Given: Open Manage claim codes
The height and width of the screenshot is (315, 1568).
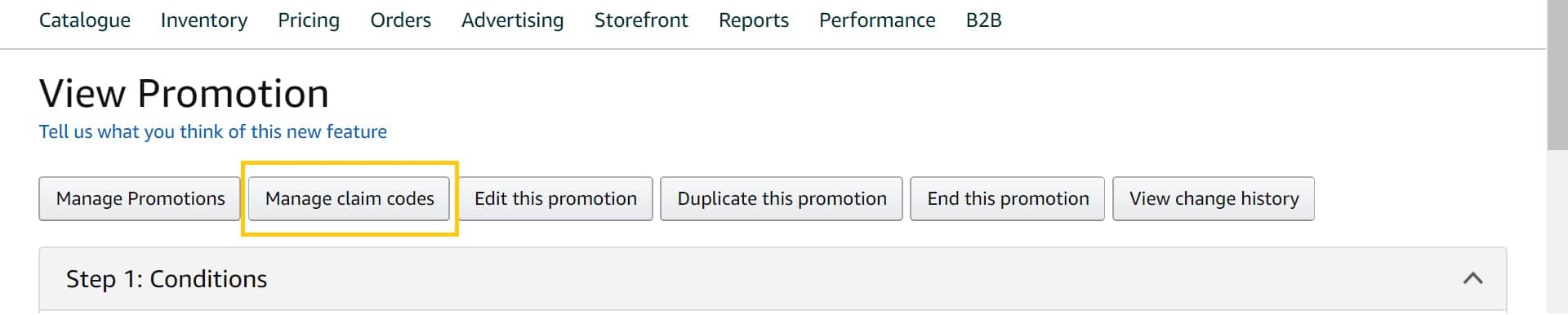Looking at the screenshot, I should click(350, 198).
